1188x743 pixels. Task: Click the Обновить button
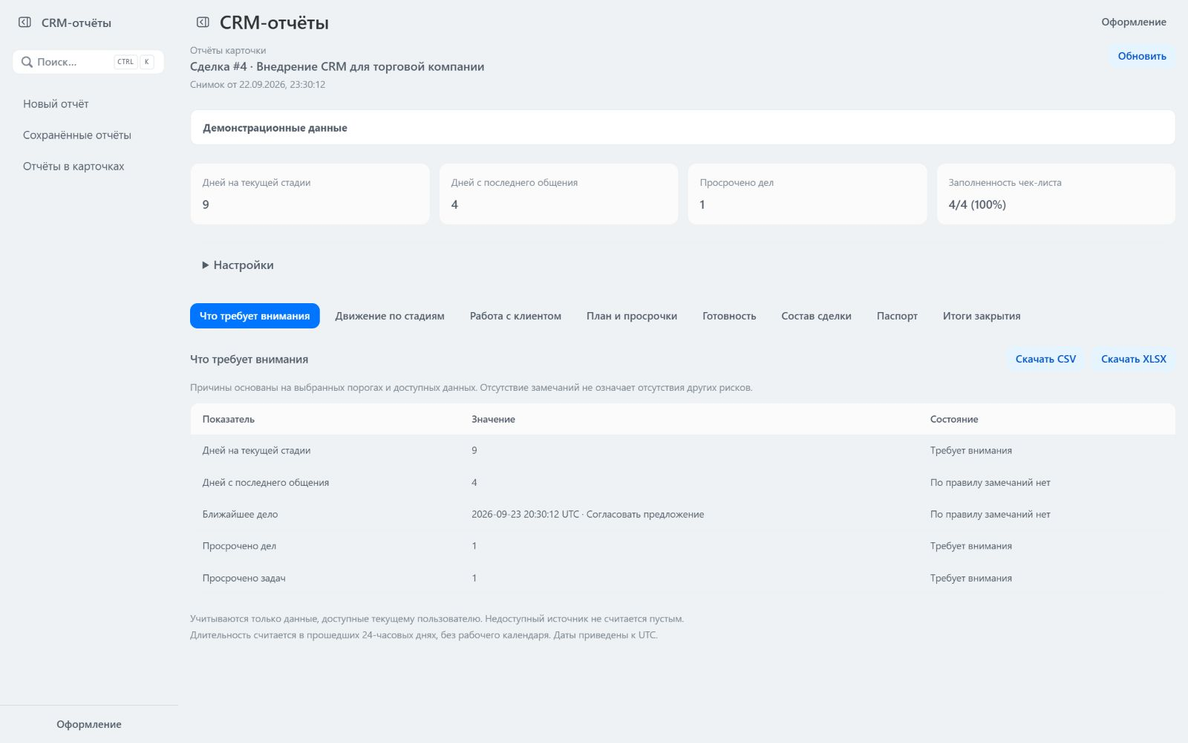coord(1142,56)
